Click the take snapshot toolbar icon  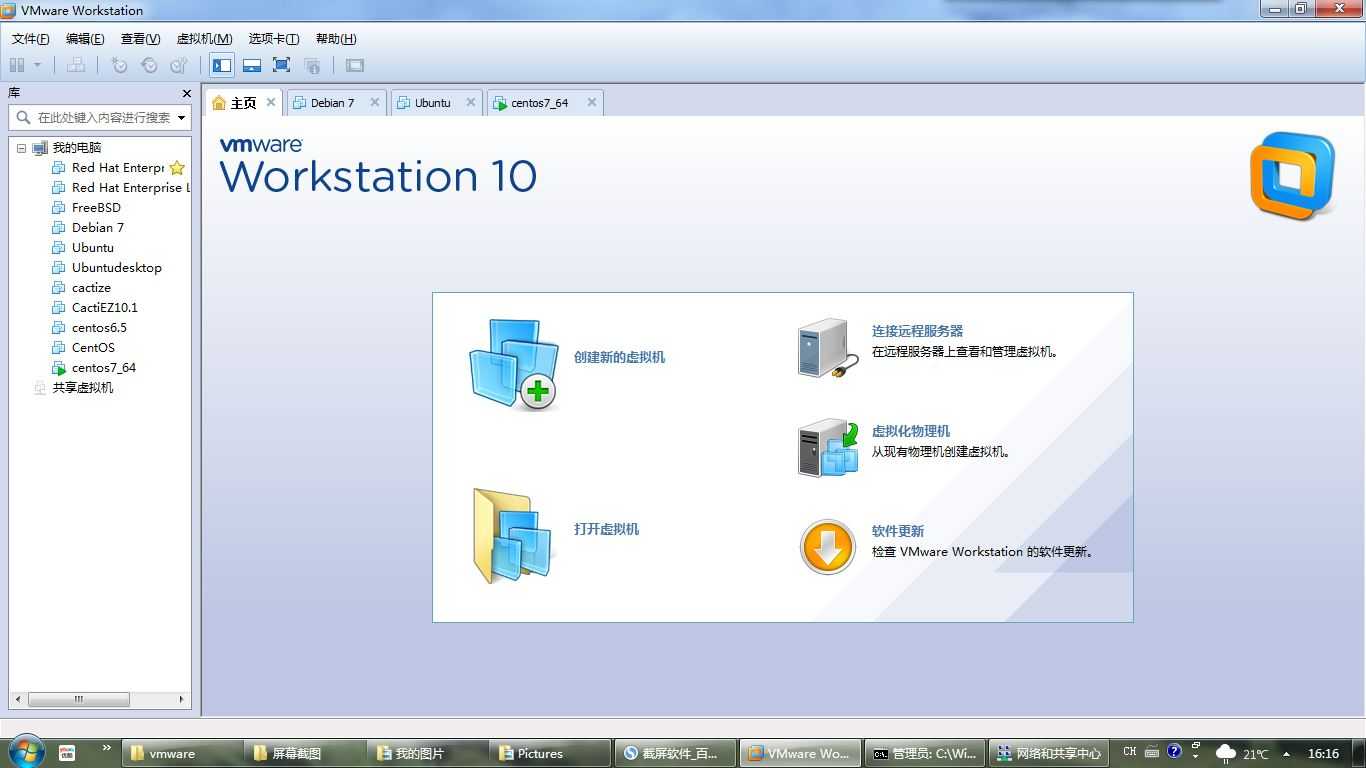click(x=119, y=65)
